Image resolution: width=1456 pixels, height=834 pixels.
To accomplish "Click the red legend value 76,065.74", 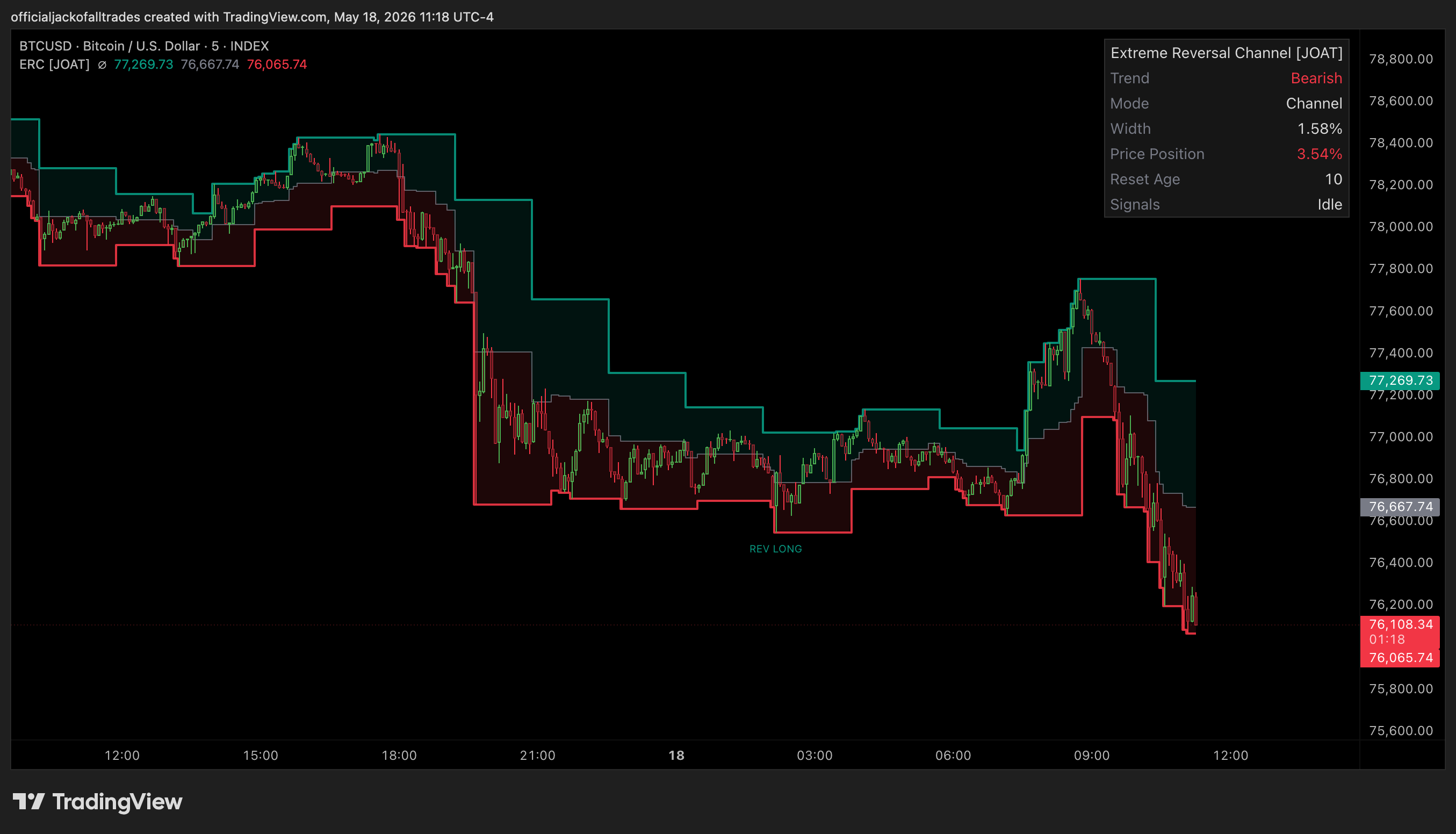I will [x=277, y=64].
